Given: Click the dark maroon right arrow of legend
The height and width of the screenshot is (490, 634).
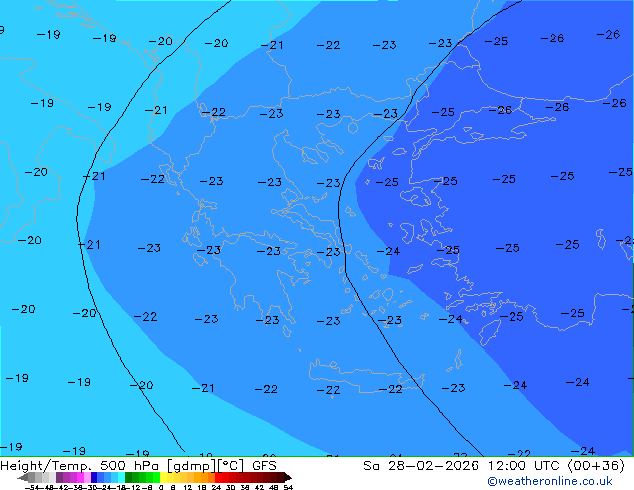Looking at the screenshot, I should pos(287,477).
